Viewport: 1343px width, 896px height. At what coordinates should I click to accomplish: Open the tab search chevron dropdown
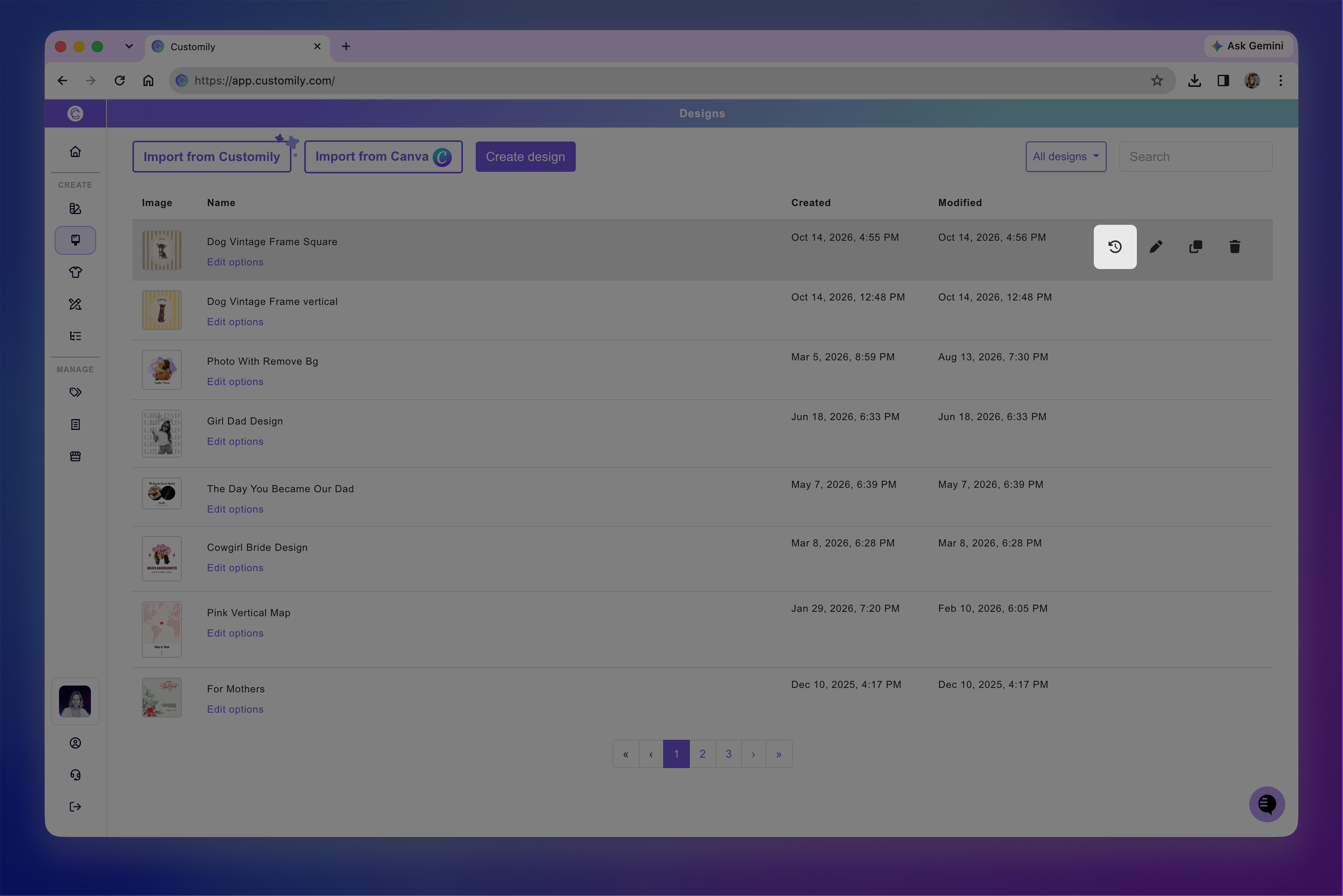pos(129,46)
